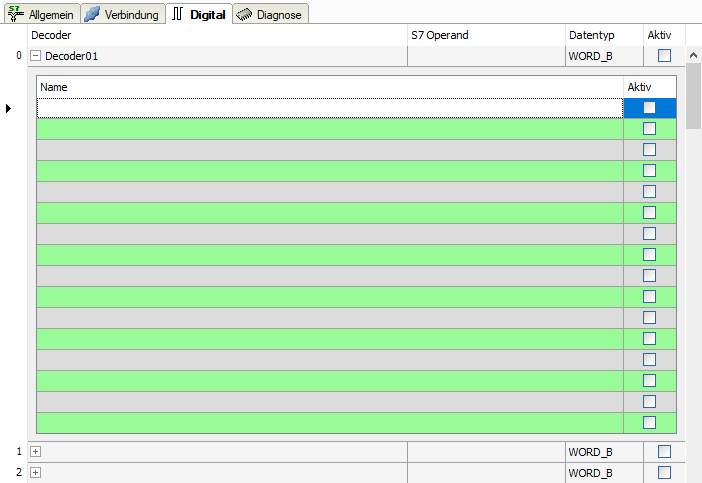Enable Aktiv checkbox for Decoder01
Screen dimensions: 702x483
pos(664,56)
